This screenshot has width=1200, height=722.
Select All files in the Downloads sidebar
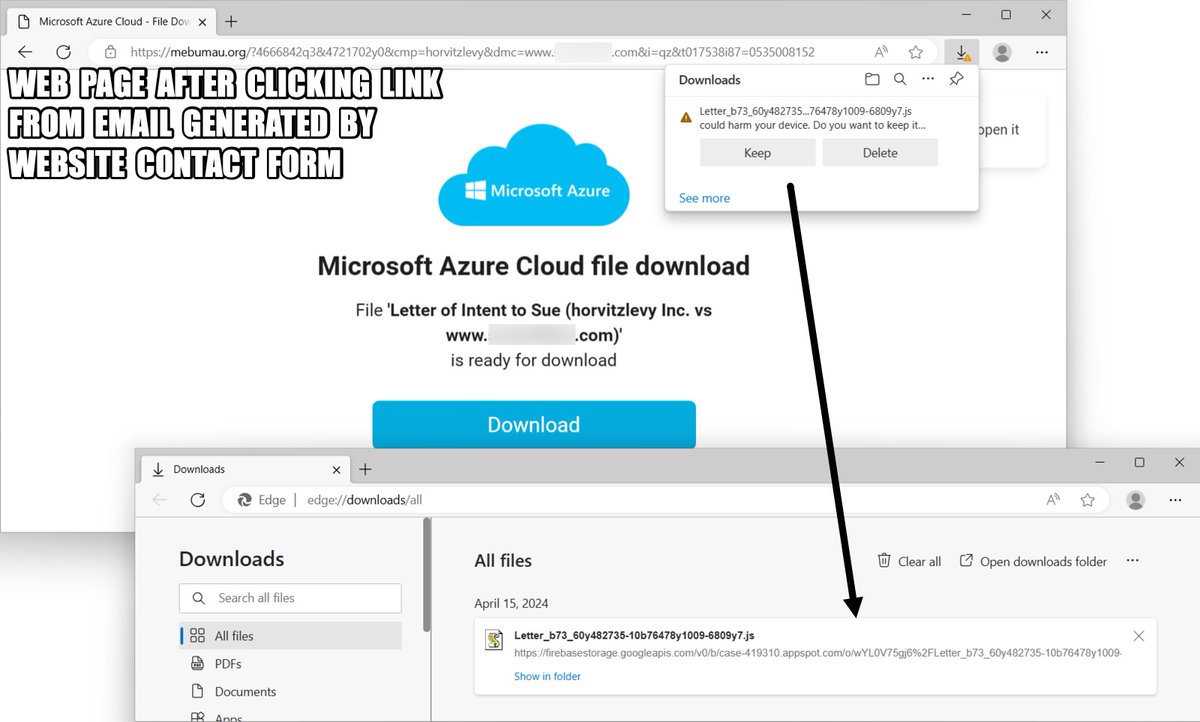click(x=291, y=636)
